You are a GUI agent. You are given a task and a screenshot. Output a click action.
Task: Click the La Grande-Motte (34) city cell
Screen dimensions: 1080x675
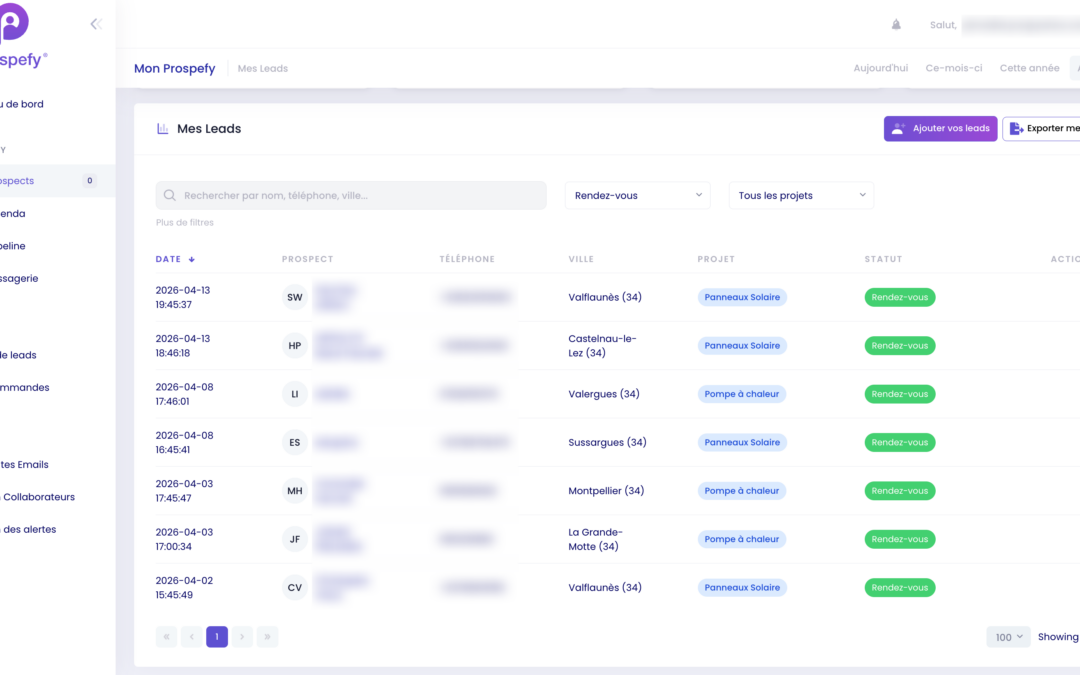(x=595, y=539)
